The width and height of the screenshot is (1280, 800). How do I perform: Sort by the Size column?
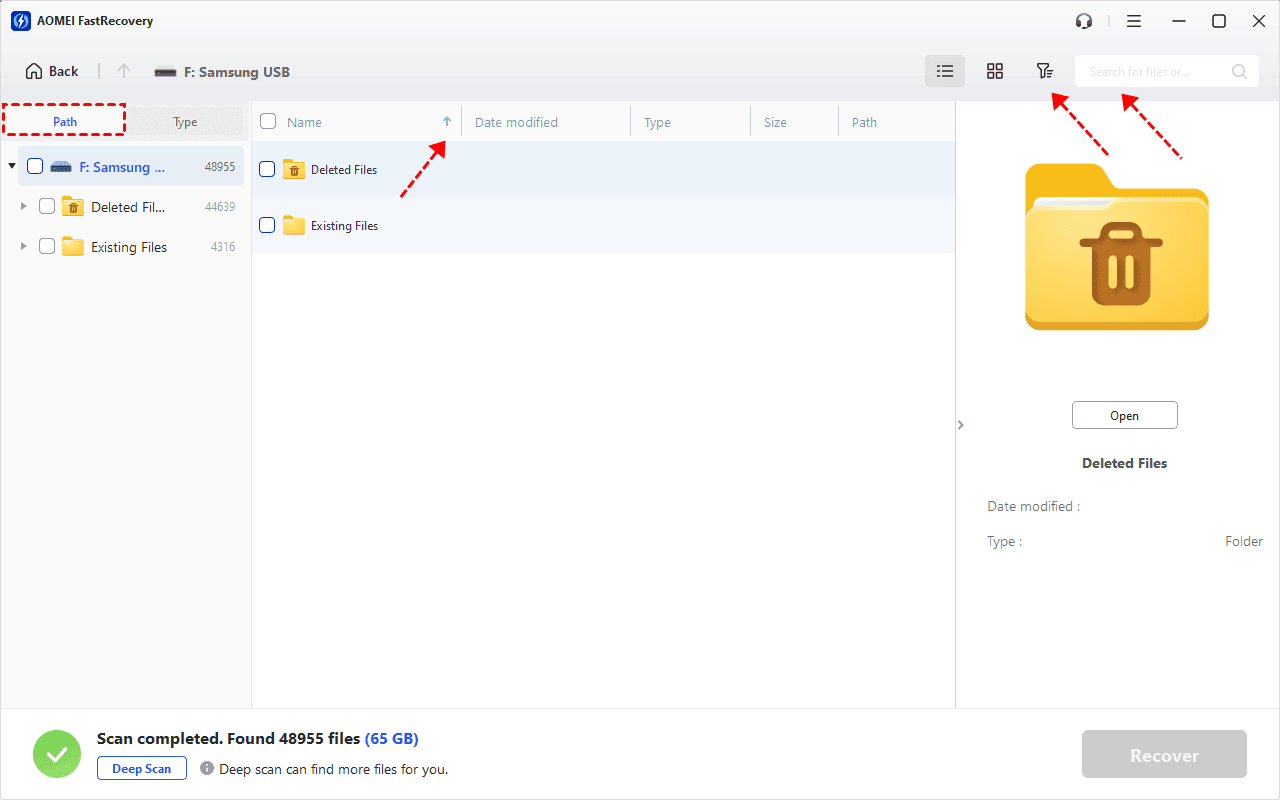pos(775,122)
